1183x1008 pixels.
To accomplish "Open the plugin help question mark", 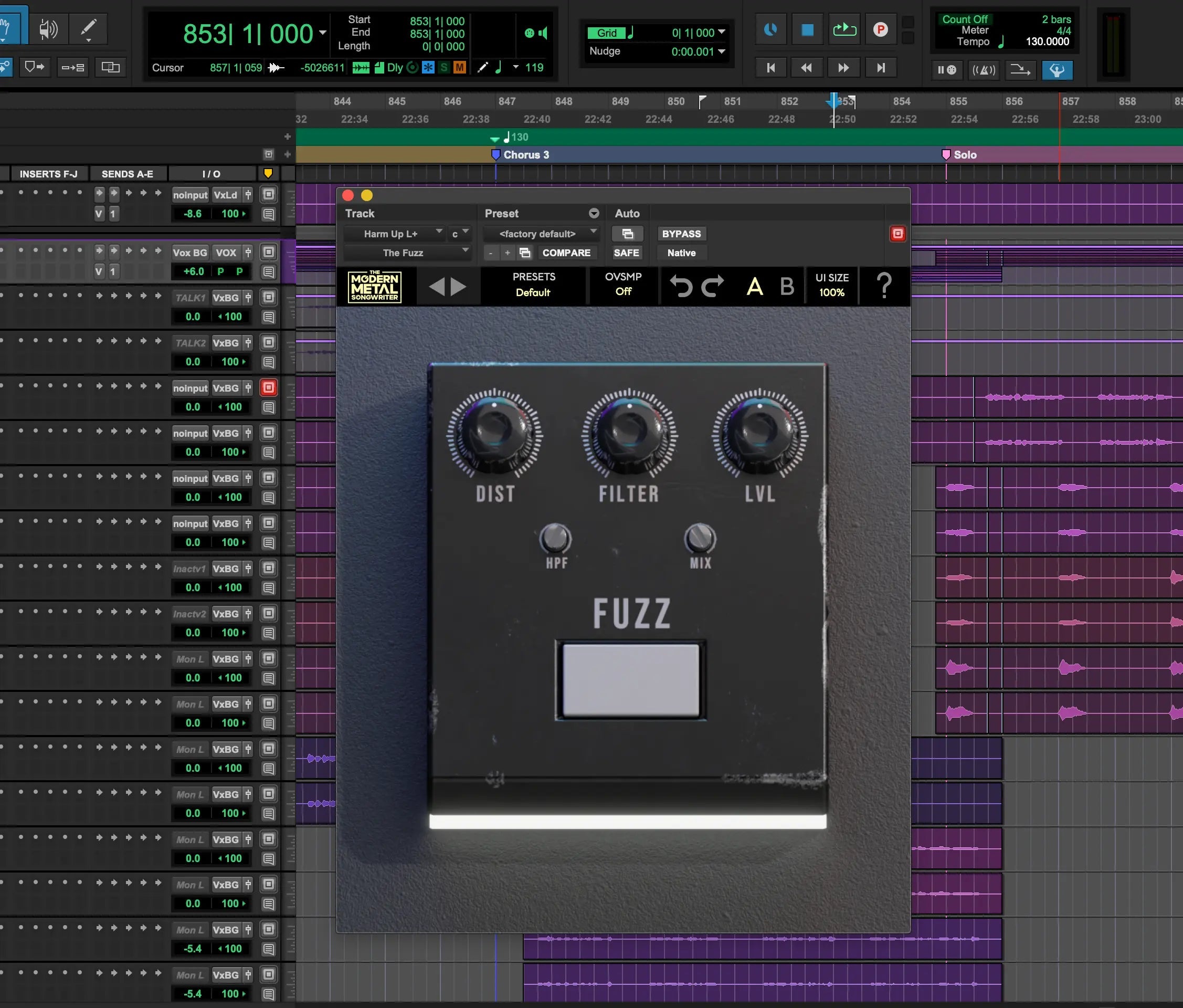I will (x=884, y=286).
